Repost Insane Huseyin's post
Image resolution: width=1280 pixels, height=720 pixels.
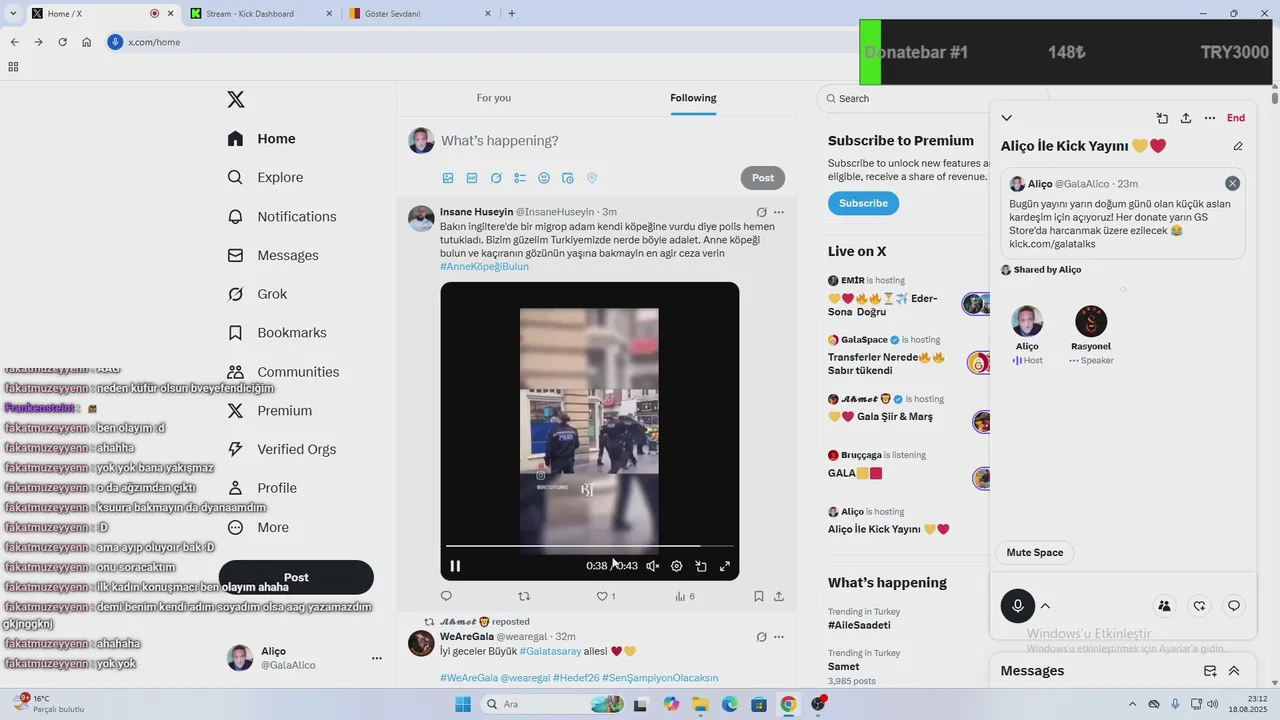(524, 596)
